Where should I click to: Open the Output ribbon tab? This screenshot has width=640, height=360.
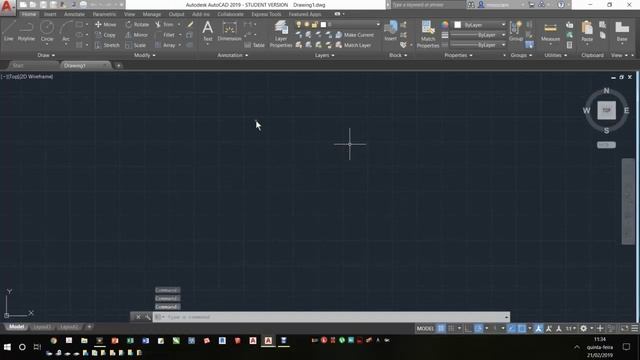pyautogui.click(x=176, y=14)
